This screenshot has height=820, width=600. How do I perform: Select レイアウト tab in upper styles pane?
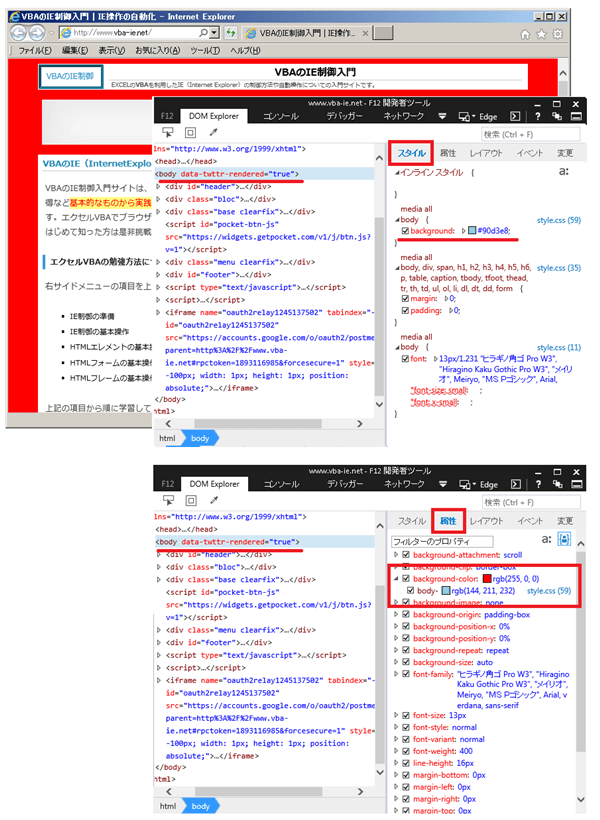(485, 153)
